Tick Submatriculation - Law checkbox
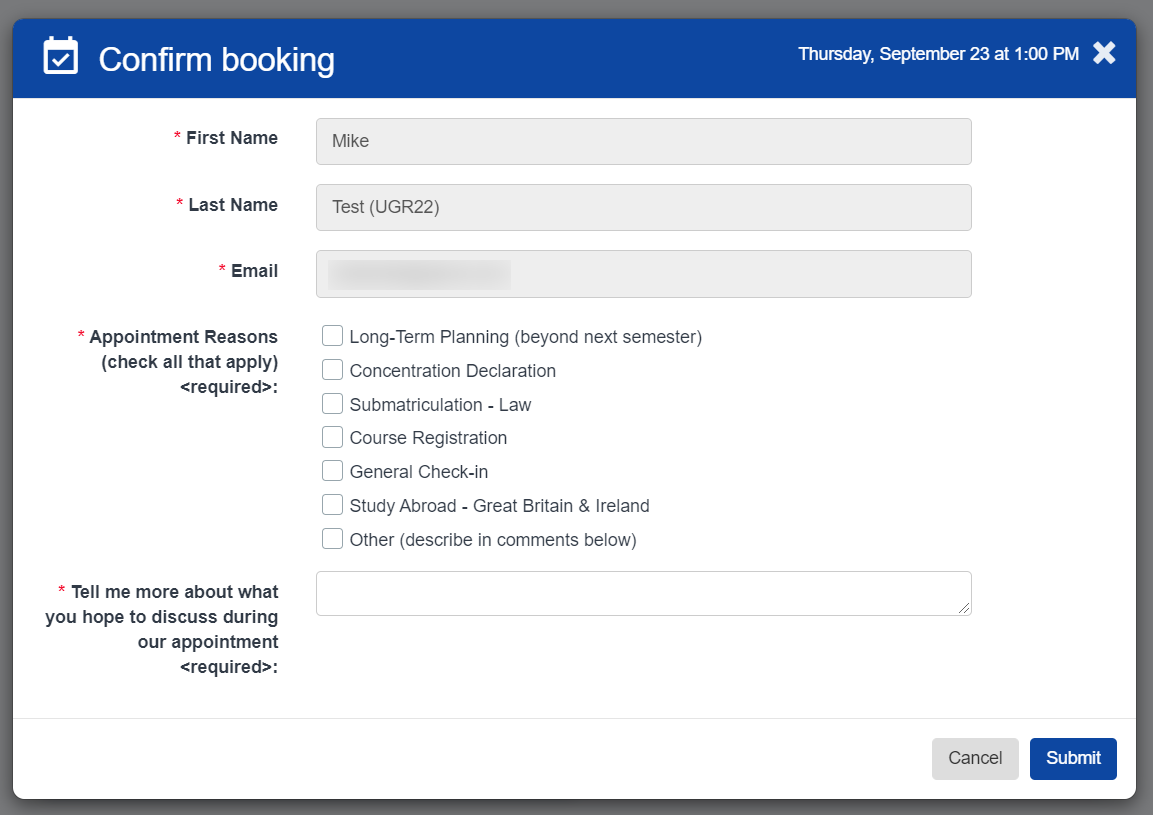Image resolution: width=1153 pixels, height=815 pixels. pos(332,404)
